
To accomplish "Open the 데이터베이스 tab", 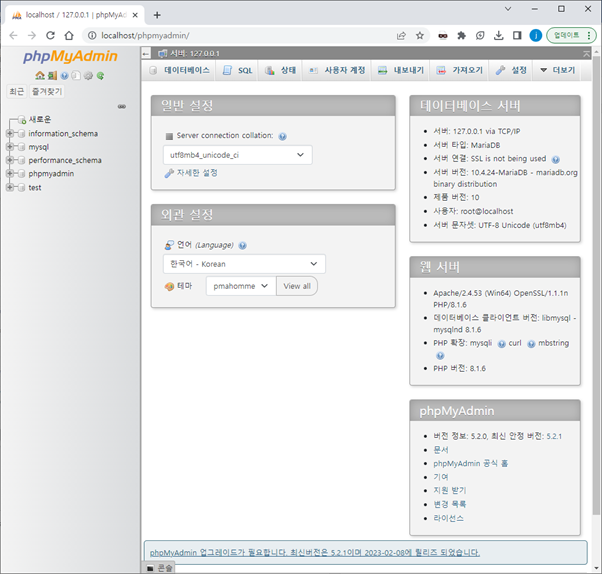I will pos(179,70).
